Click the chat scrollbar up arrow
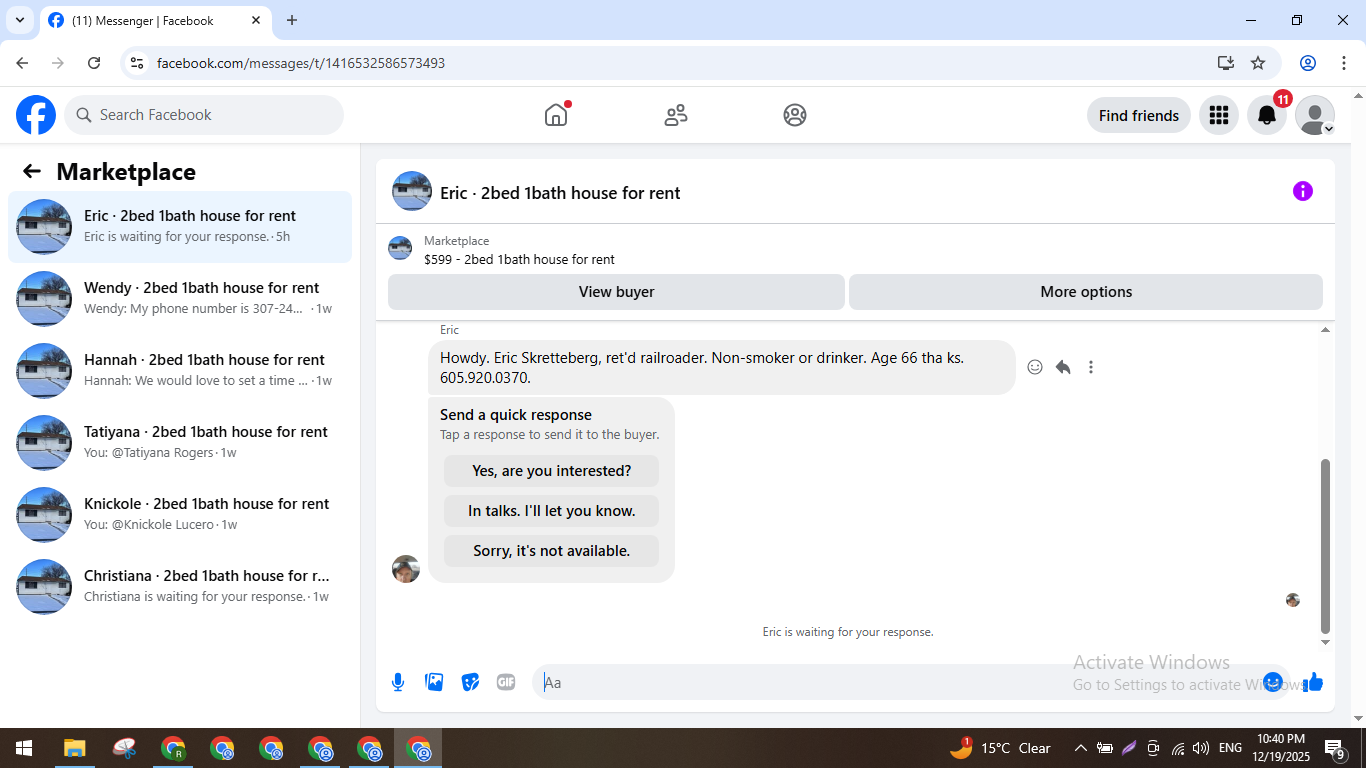 [x=1326, y=330]
